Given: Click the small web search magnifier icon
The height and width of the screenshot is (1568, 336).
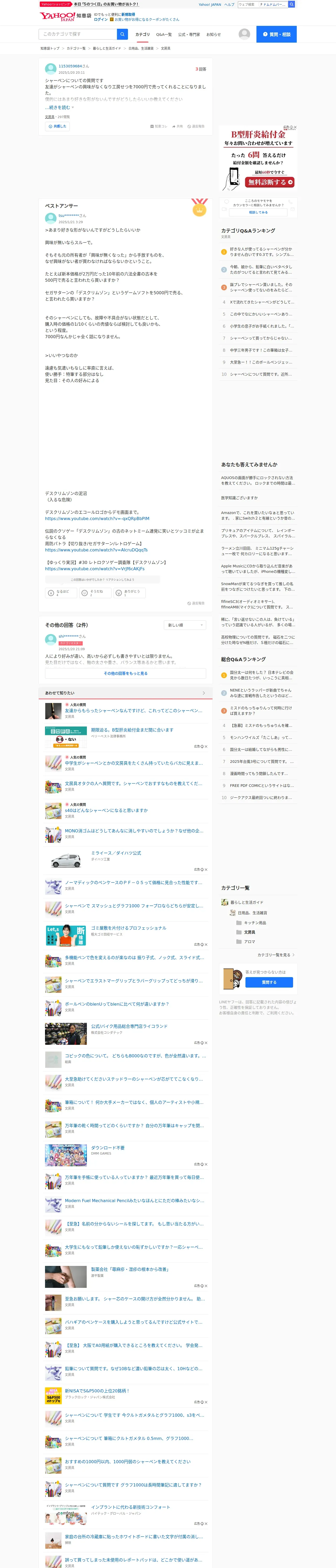Looking at the screenshot, I should pos(292,4).
